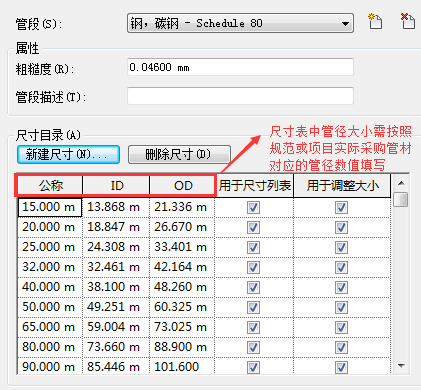Image resolution: width=421 pixels, height=390 pixels.
Task: Click the 新建尺寸 button
Action: [x=68, y=154]
